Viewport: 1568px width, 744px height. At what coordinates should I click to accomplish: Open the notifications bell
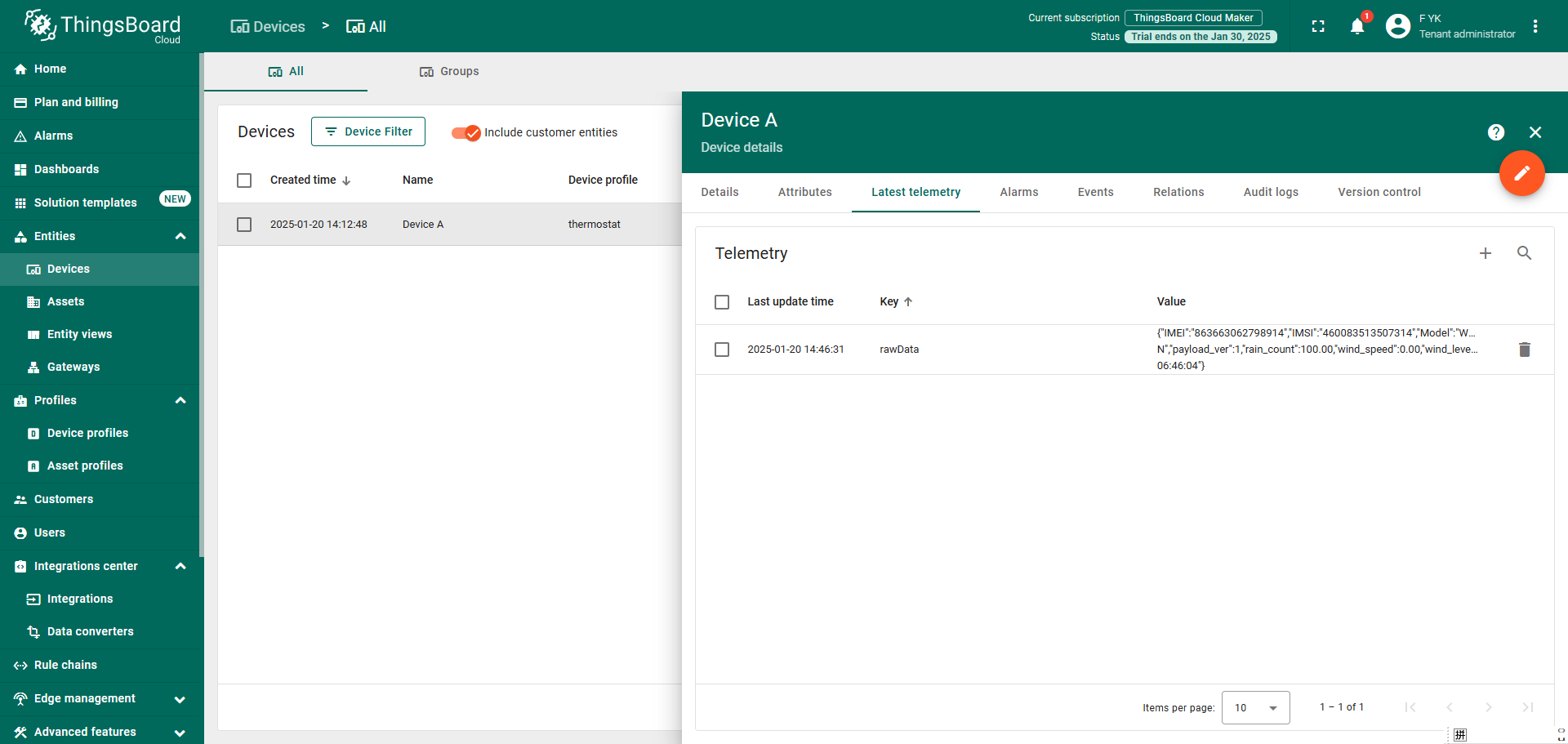(1357, 26)
